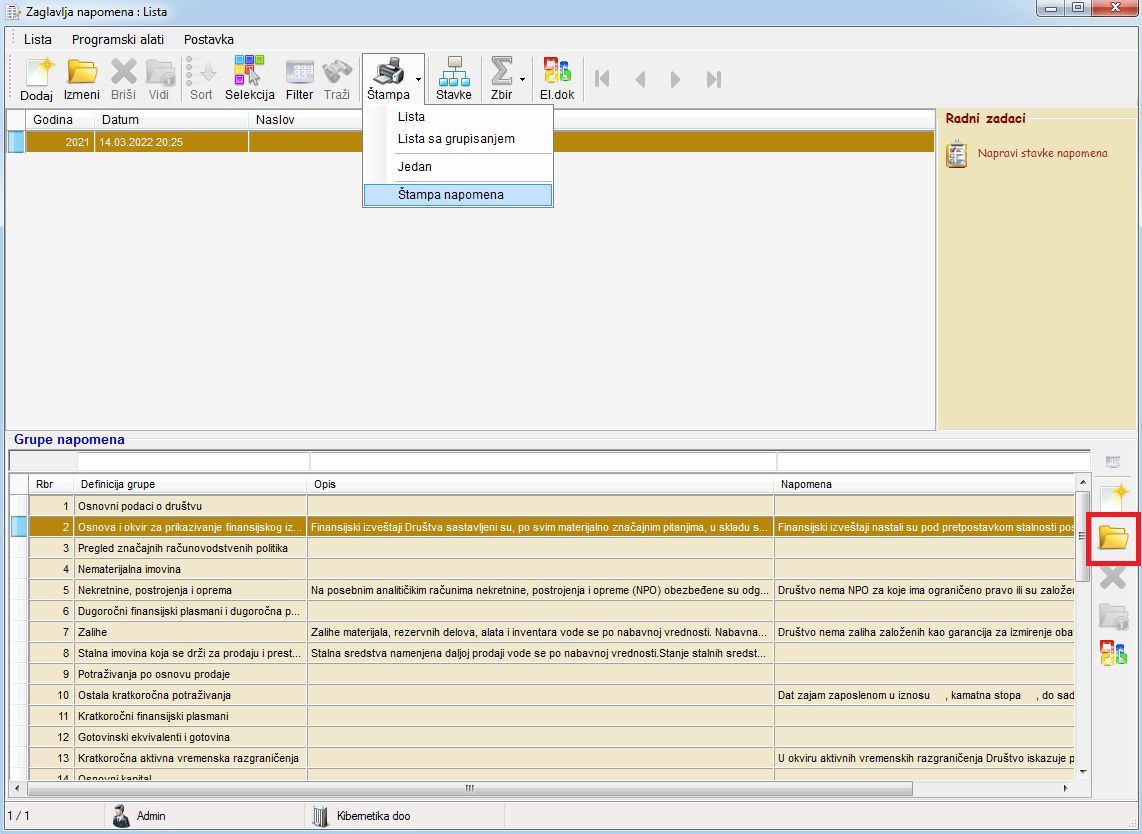The height and width of the screenshot is (834, 1142).
Task: Open the Selekcija tool
Action: [249, 78]
